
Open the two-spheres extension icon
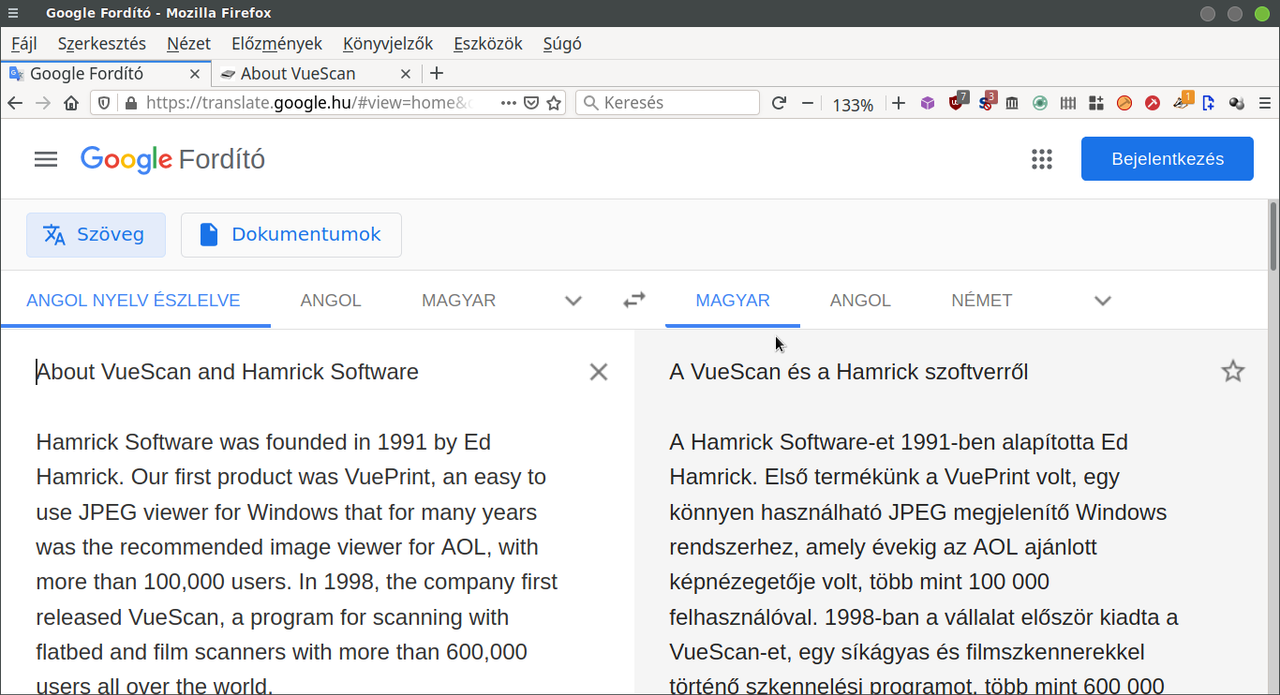point(1236,103)
